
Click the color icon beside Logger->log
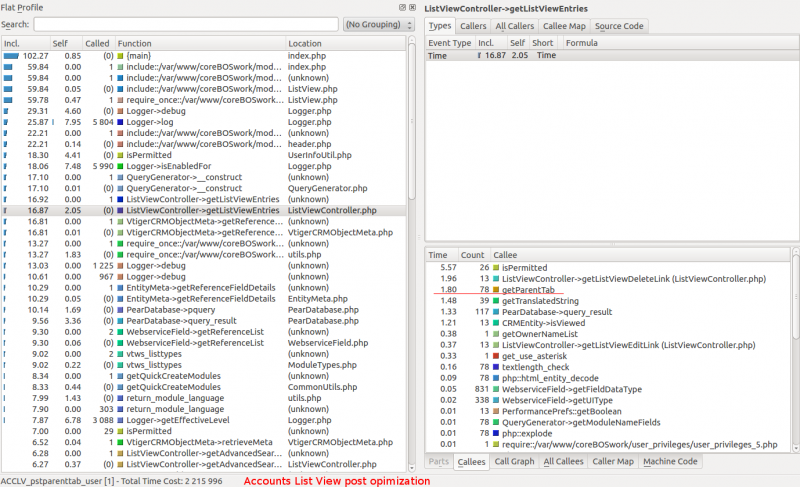(121, 122)
